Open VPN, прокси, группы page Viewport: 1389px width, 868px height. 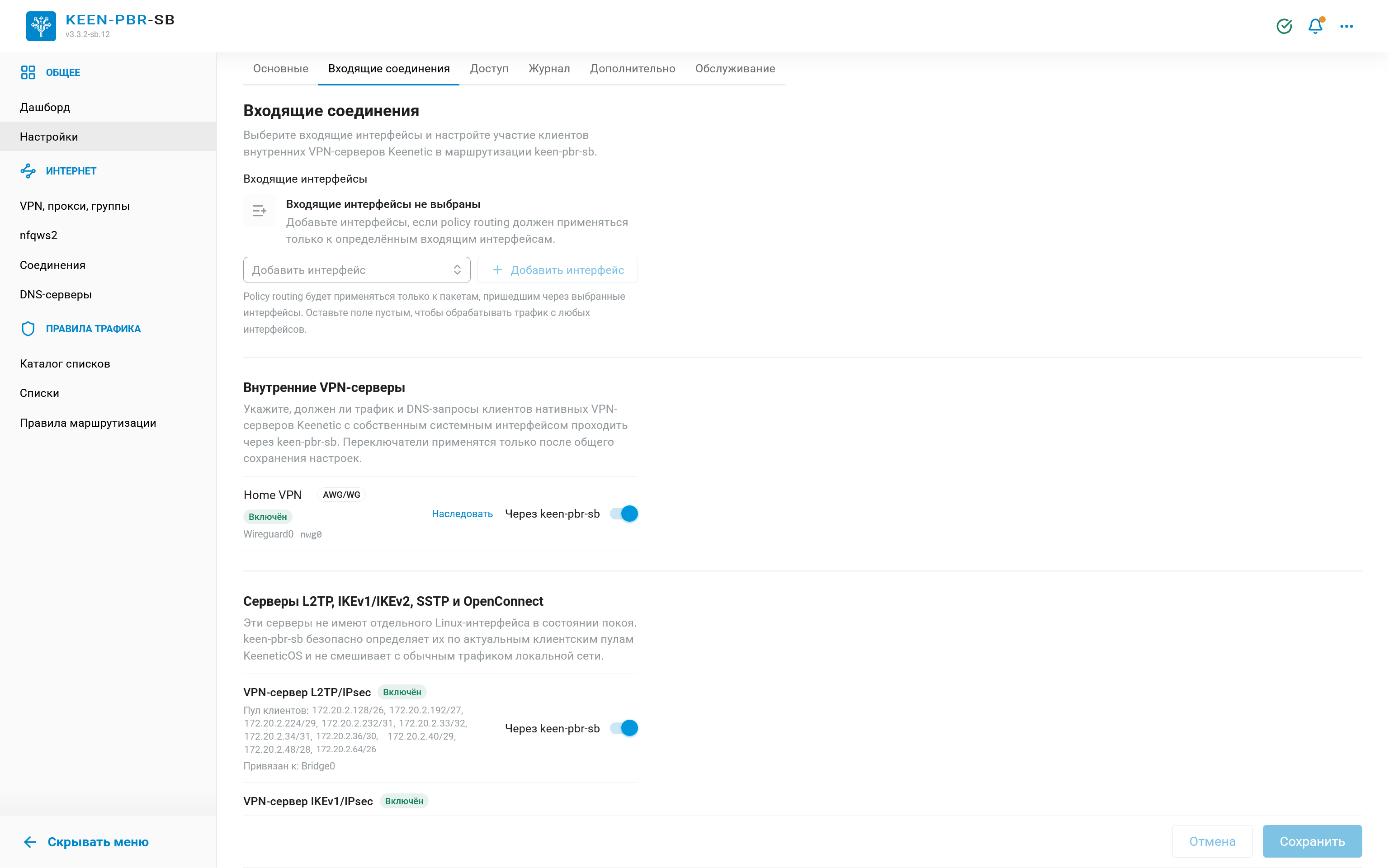(108, 206)
